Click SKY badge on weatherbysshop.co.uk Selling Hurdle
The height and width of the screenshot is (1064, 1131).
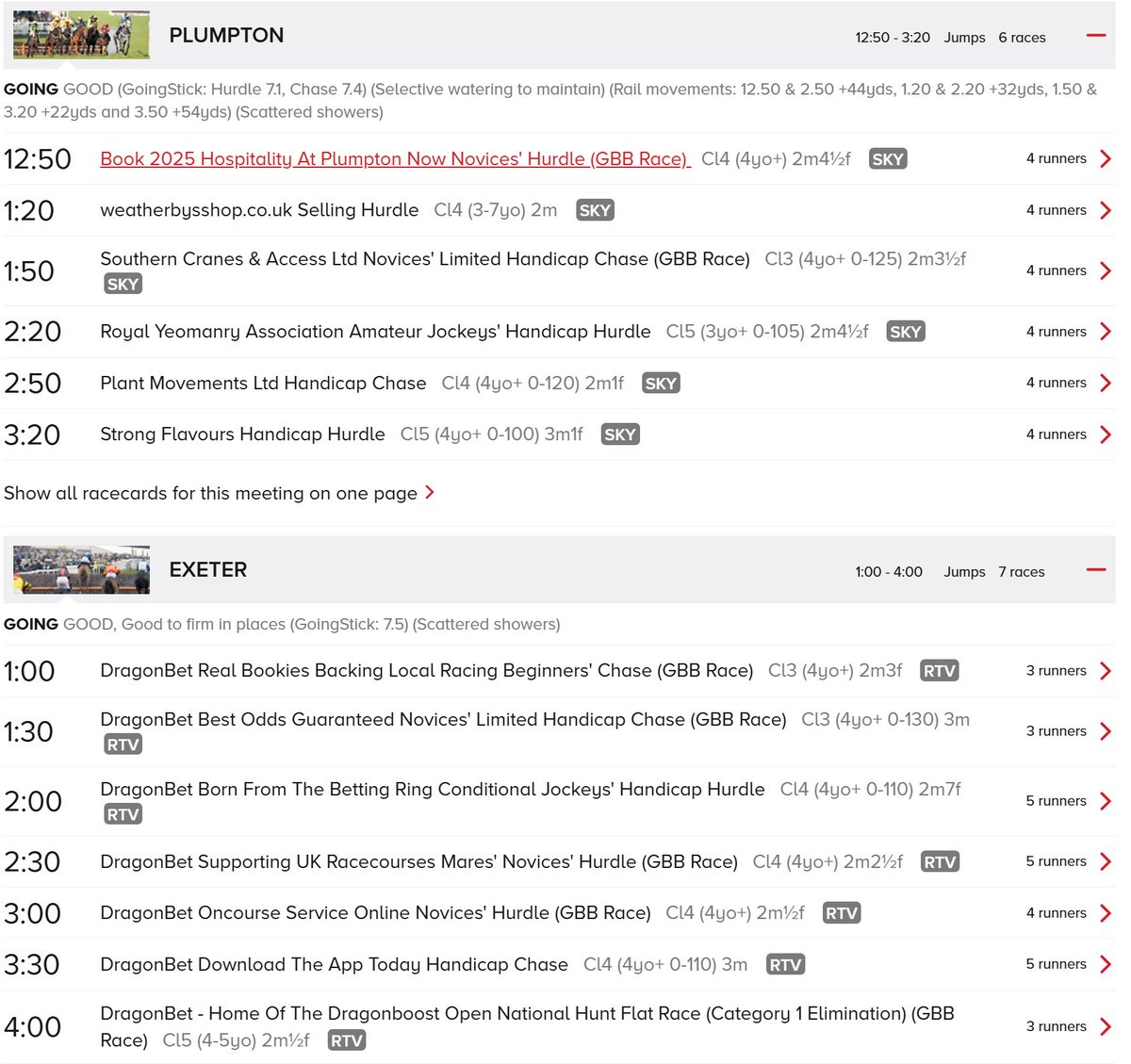[x=595, y=210]
